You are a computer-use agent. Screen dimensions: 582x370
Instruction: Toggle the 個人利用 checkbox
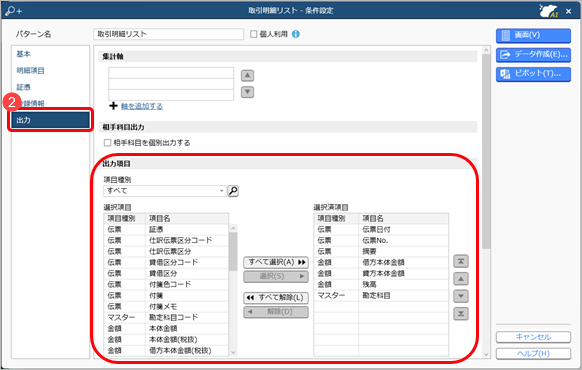pos(254,34)
